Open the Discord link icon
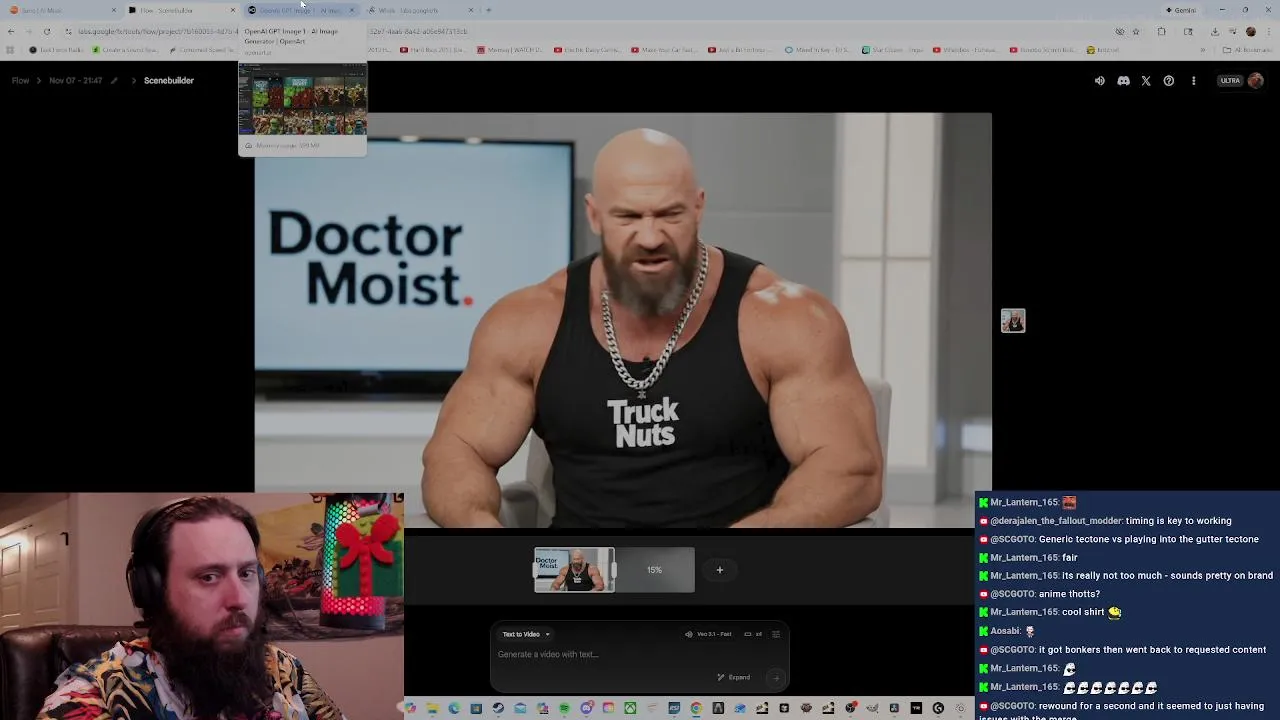The height and width of the screenshot is (720, 1280). click(x=1123, y=81)
